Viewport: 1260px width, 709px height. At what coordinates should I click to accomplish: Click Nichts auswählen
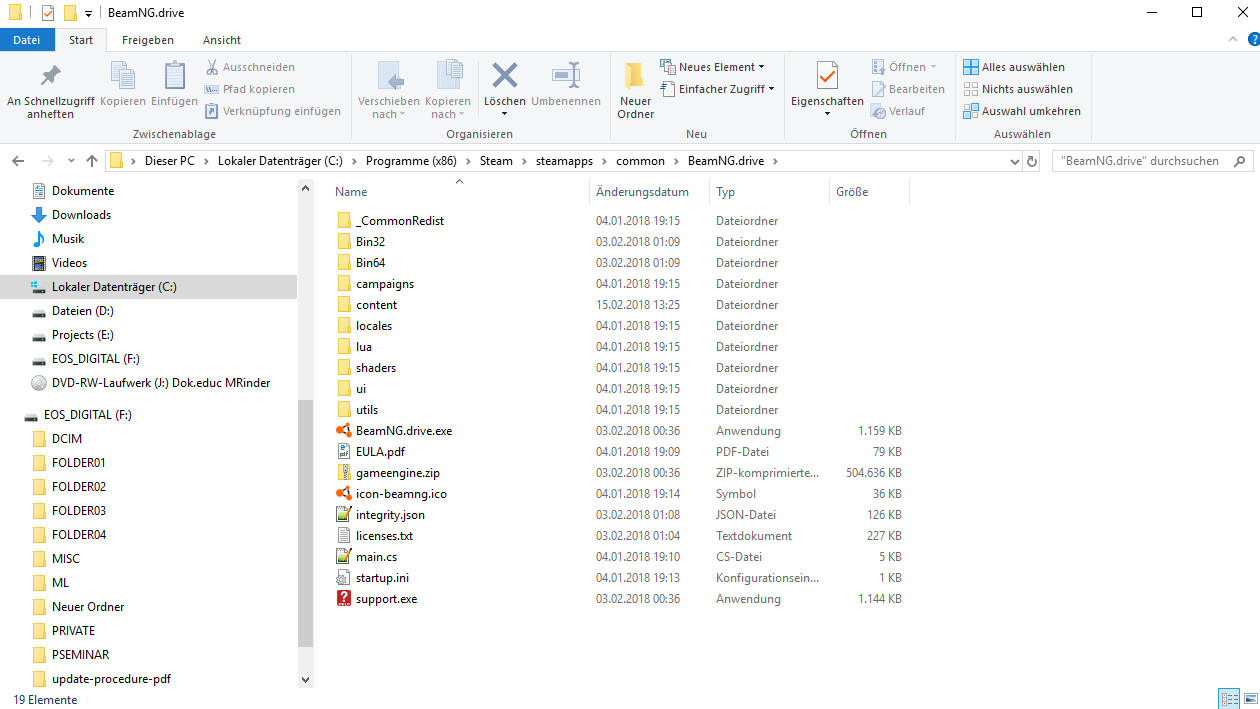coord(1018,89)
